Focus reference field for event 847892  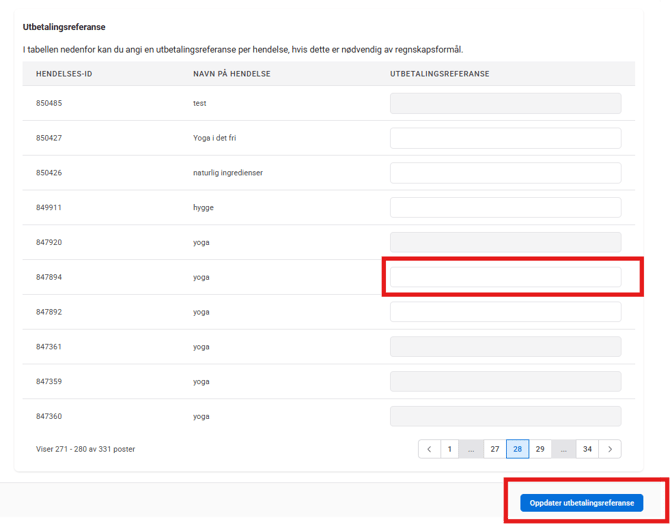point(505,312)
